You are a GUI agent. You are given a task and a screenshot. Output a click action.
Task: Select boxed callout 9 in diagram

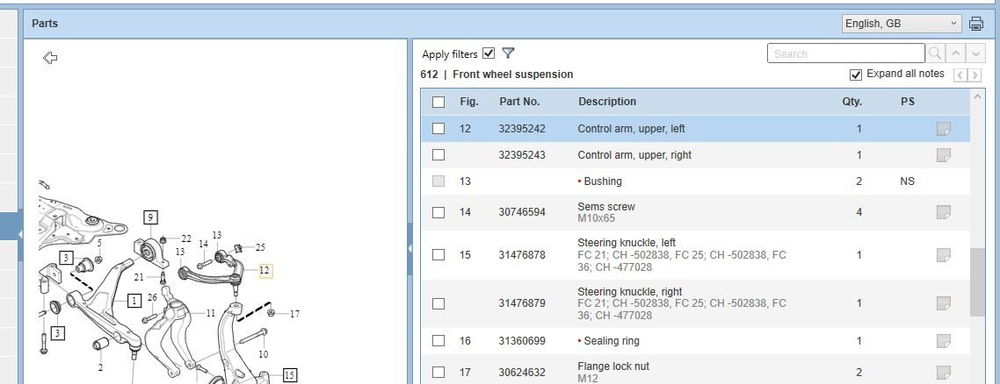click(x=151, y=218)
